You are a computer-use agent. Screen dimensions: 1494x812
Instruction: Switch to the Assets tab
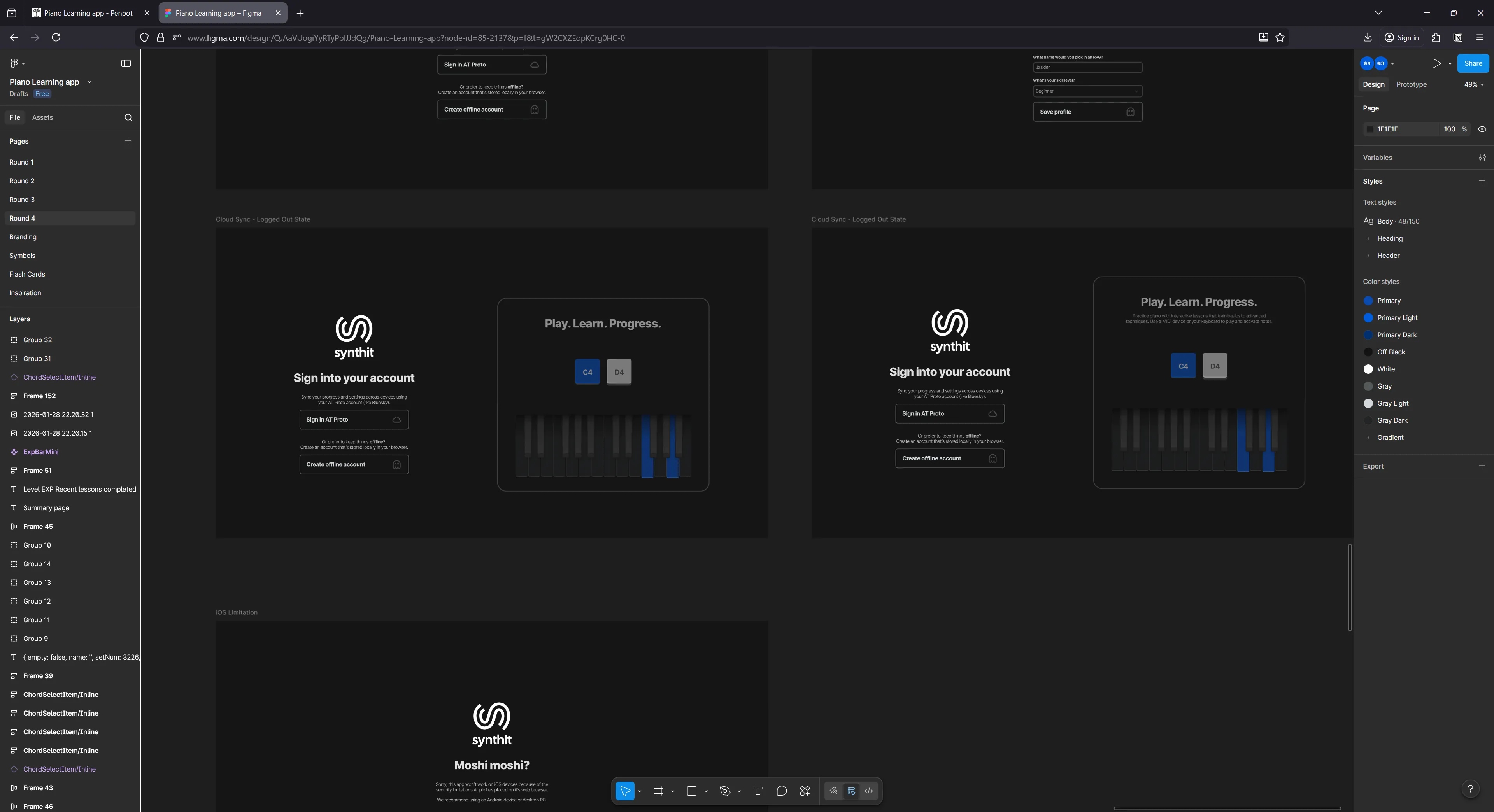tap(42, 117)
